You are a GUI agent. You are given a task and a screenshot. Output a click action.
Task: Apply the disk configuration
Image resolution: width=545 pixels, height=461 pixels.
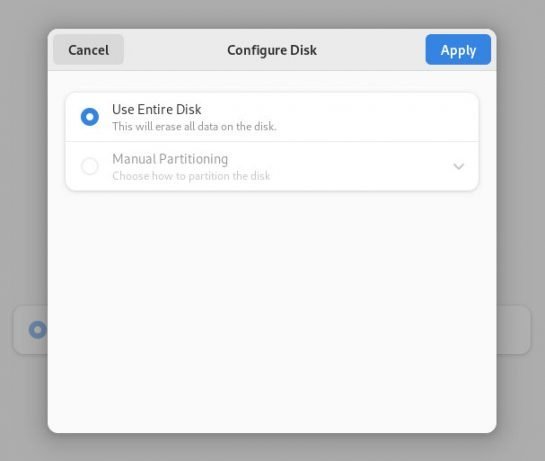pos(458,50)
